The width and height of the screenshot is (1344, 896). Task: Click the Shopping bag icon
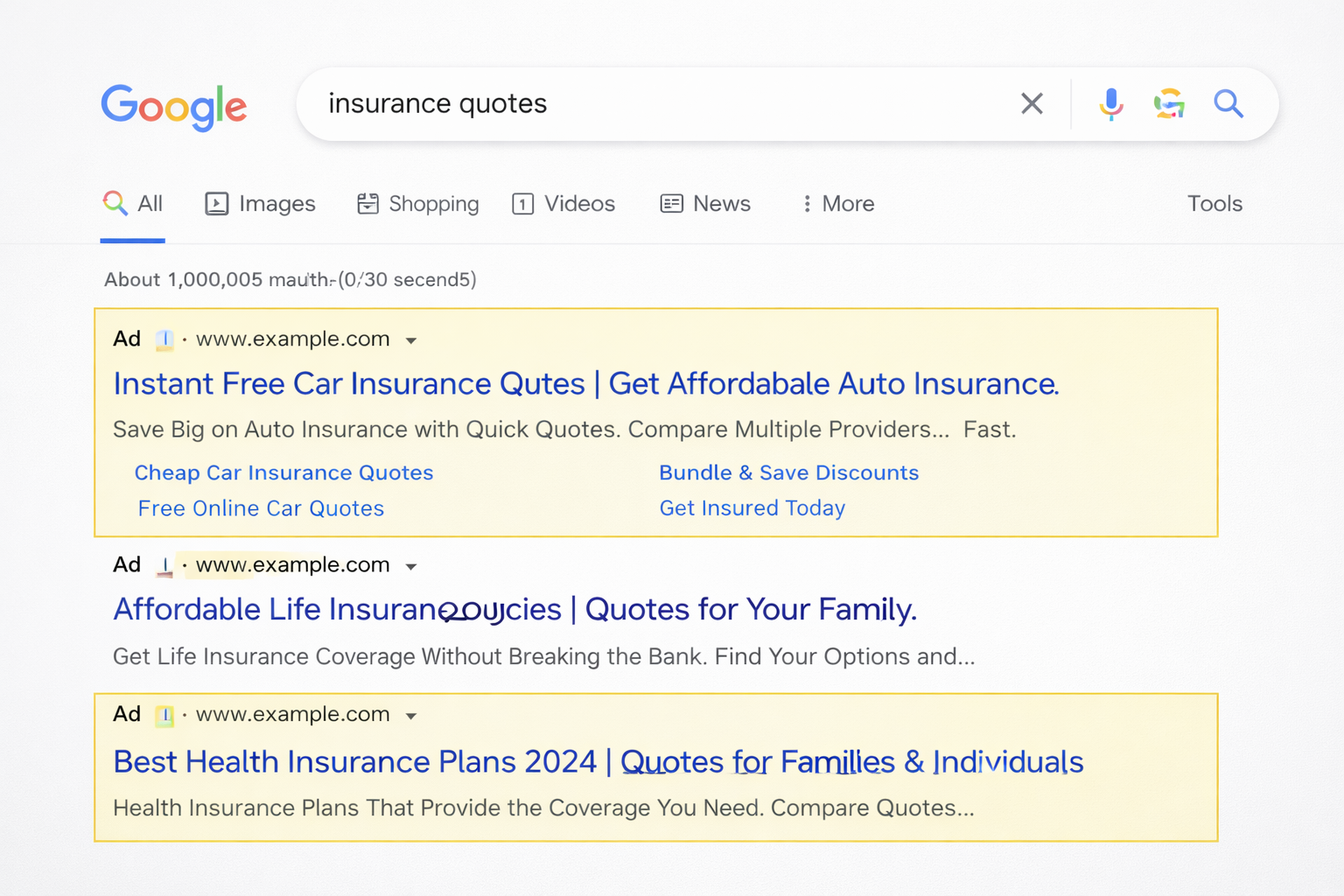pos(368,203)
